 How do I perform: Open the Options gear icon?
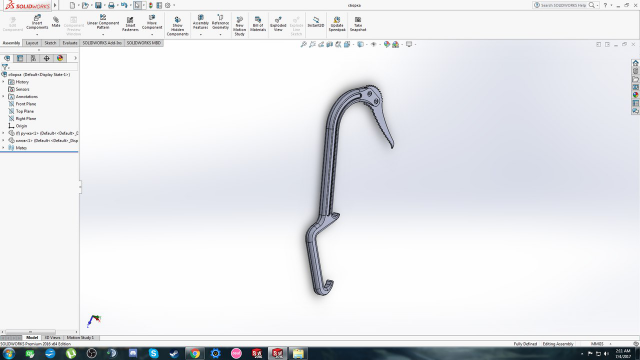167,5
